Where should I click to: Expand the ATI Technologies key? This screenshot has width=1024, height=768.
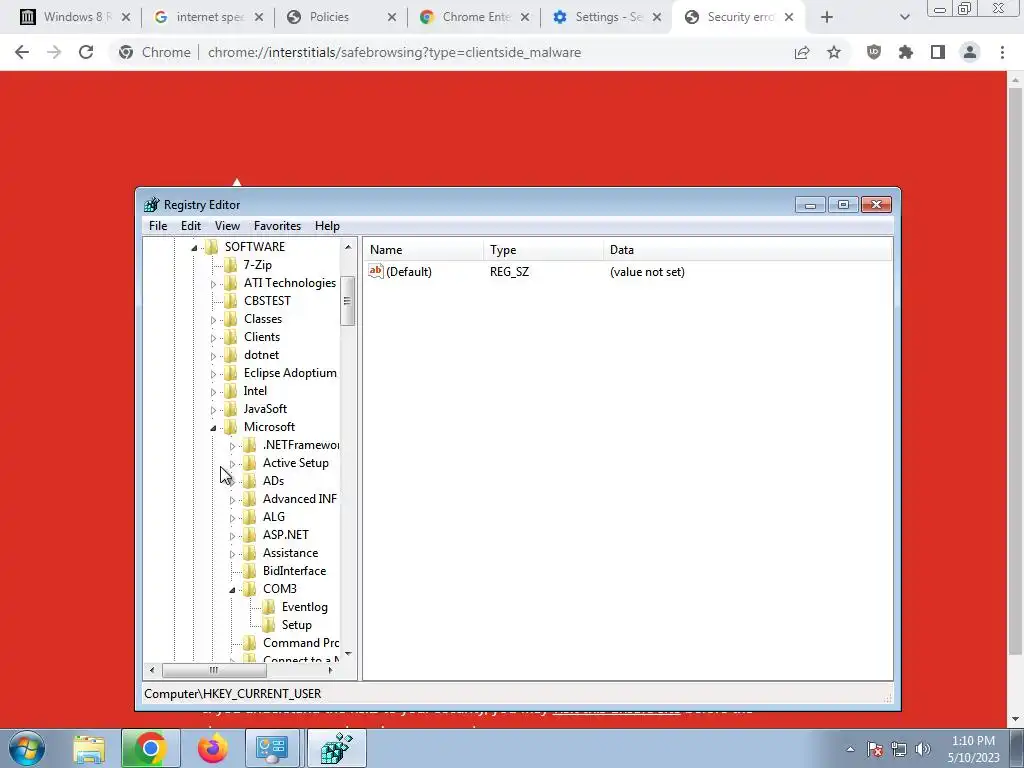click(213, 284)
